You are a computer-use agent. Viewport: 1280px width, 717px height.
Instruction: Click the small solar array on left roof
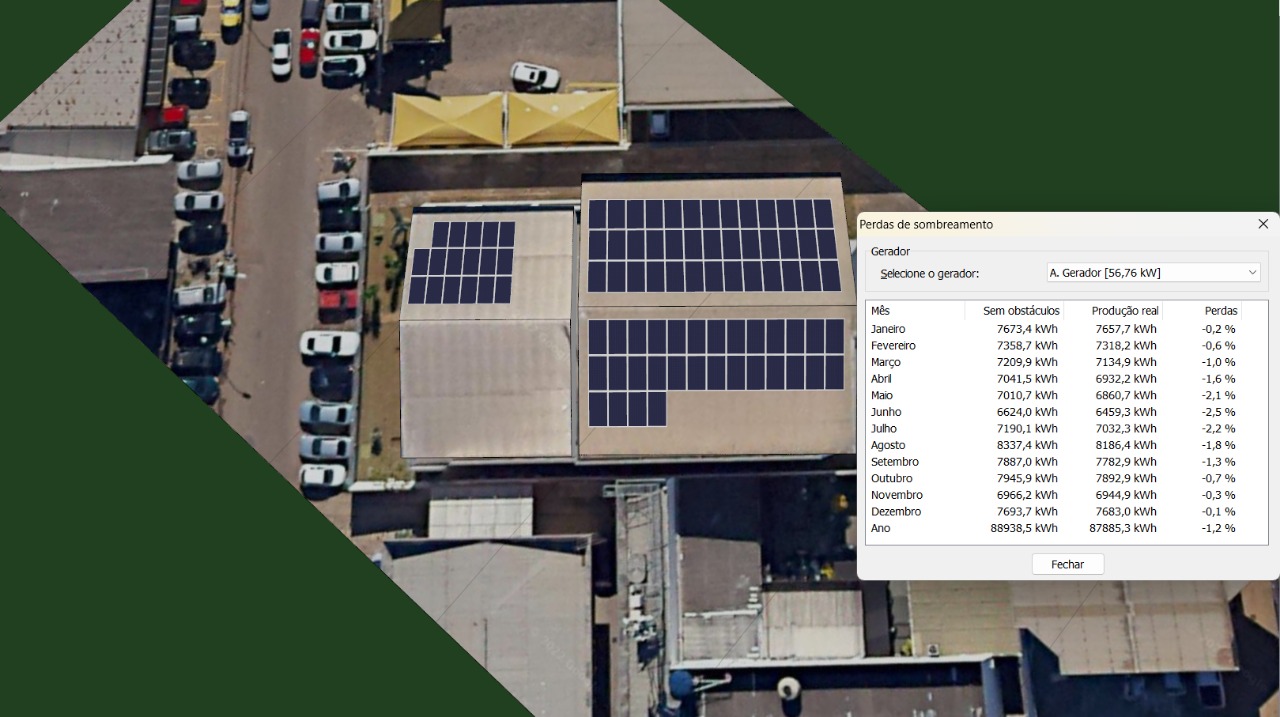pyautogui.click(x=461, y=263)
